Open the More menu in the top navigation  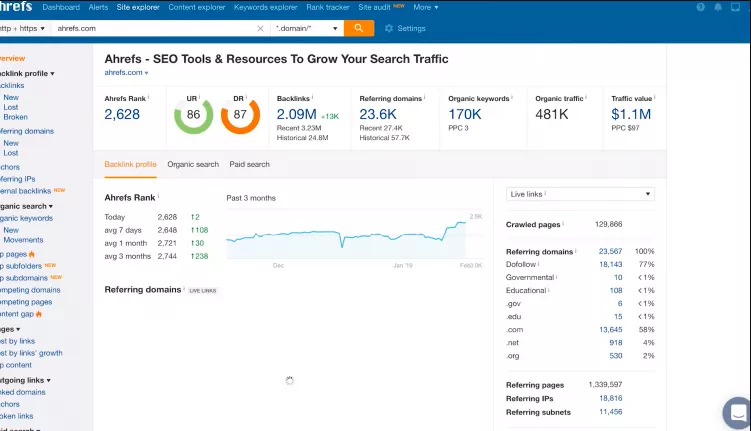[426, 7]
